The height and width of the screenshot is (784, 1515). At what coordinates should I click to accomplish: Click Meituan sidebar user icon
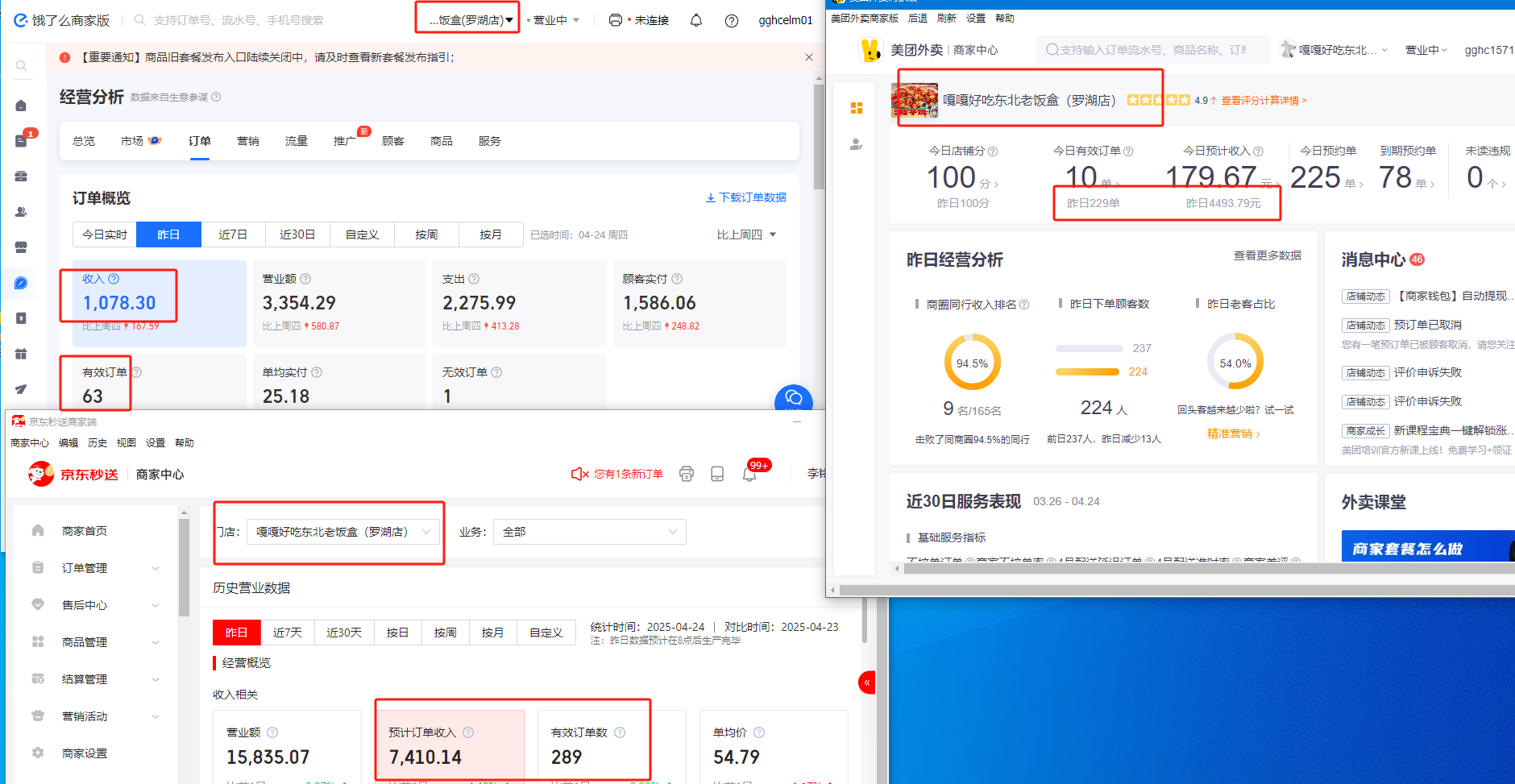857,144
